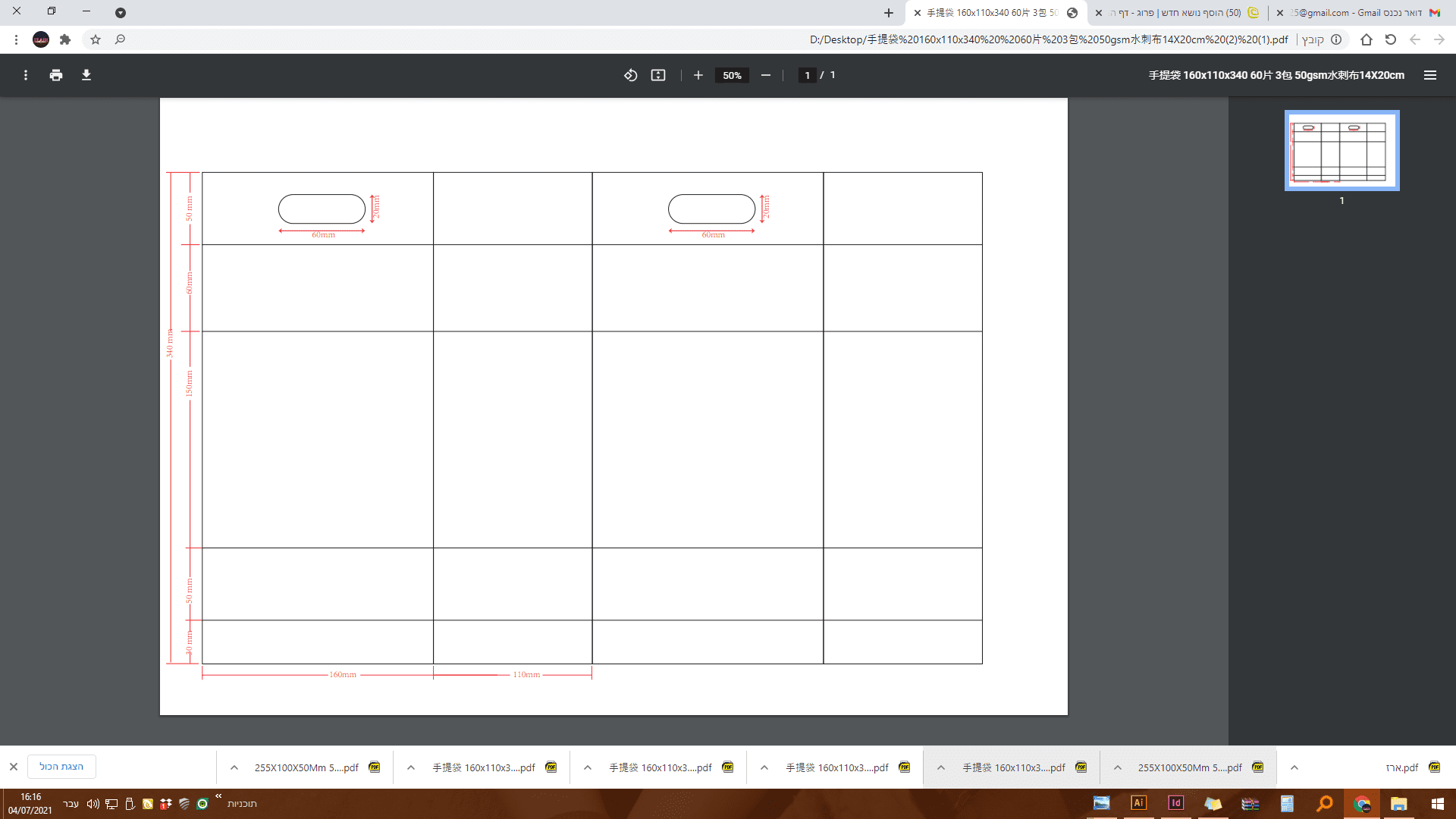Click the הצגת הכול show all button
Viewport: 1456px width, 819px height.
coord(61,767)
